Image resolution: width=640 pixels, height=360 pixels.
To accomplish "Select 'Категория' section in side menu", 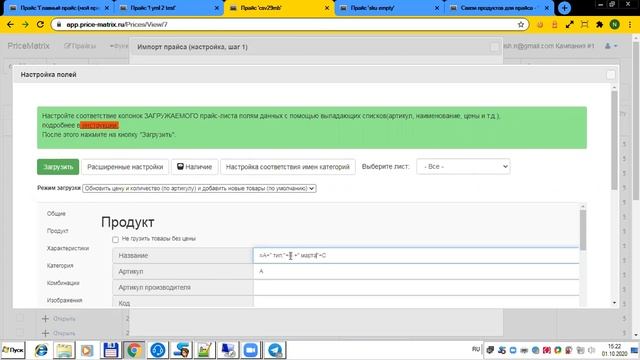I will [60, 266].
